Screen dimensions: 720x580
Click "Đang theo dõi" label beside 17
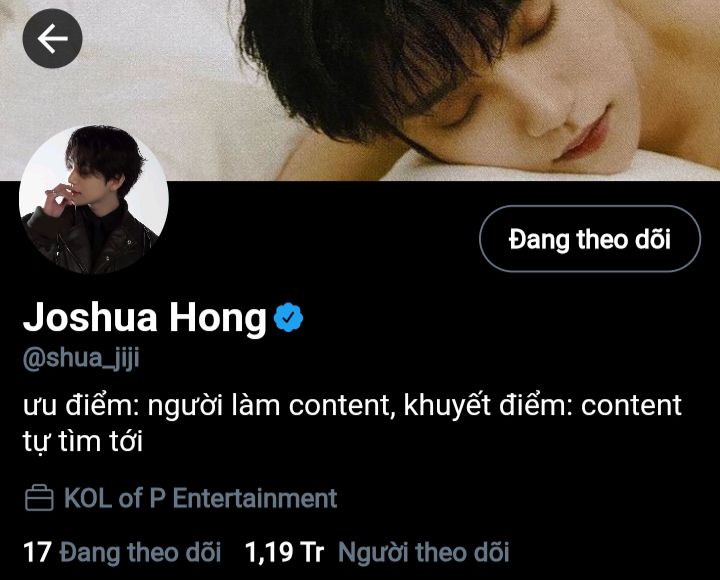tap(140, 552)
